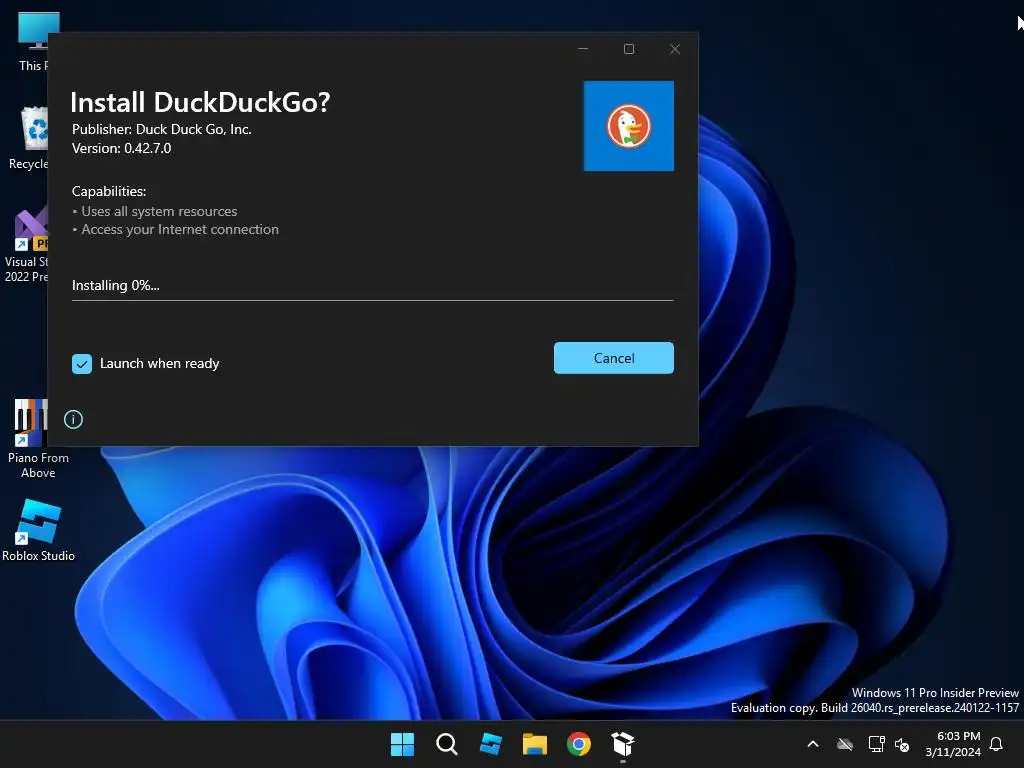
Task: Click the Access your Internet connection line
Action: tap(176, 230)
